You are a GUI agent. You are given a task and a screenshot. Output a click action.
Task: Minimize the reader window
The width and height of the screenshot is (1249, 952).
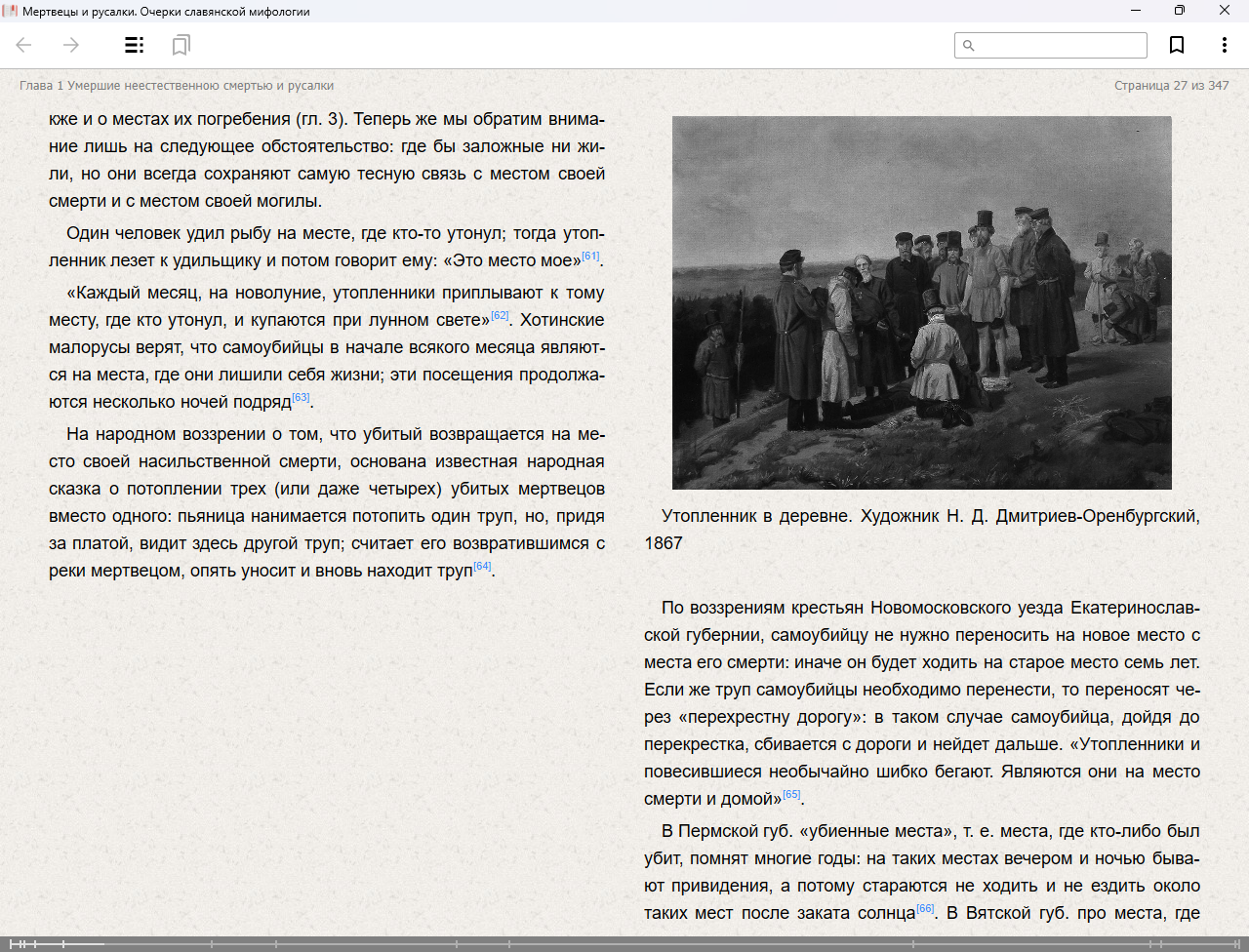click(1136, 11)
